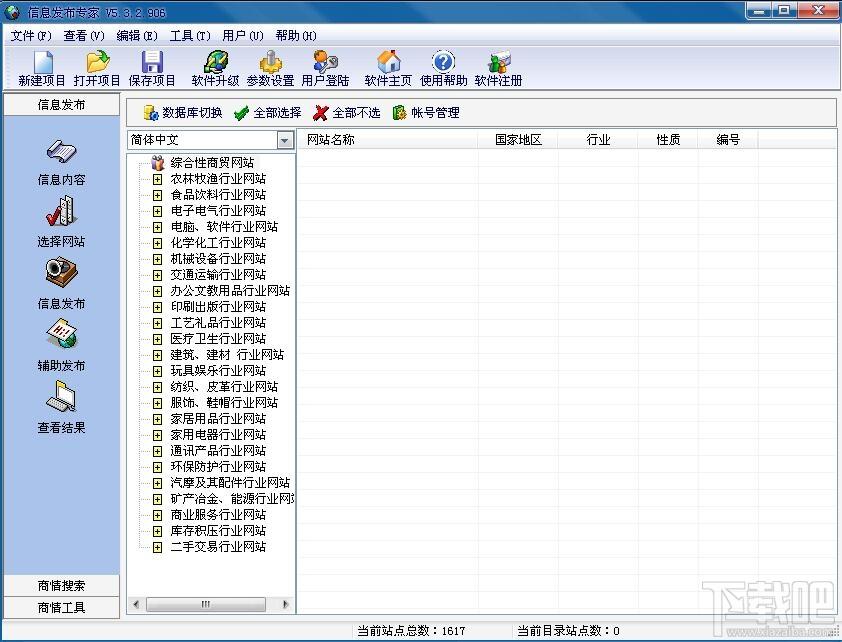Click 全部不选 to deselect all
This screenshot has height=642, width=842.
coord(346,113)
